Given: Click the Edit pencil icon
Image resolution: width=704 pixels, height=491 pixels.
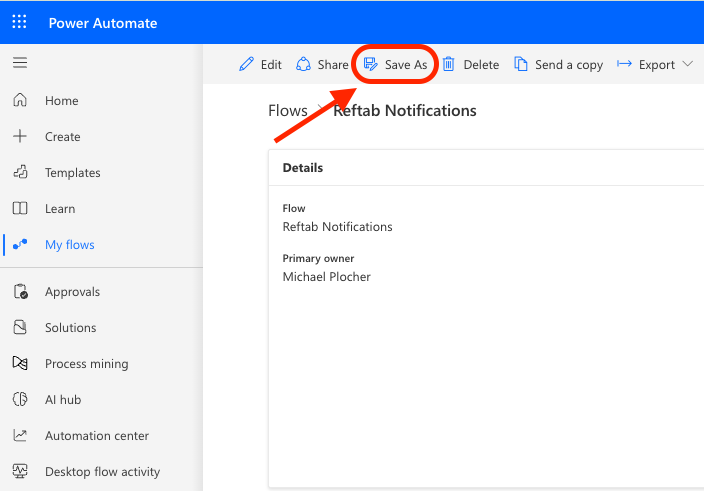Looking at the screenshot, I should [x=246, y=64].
